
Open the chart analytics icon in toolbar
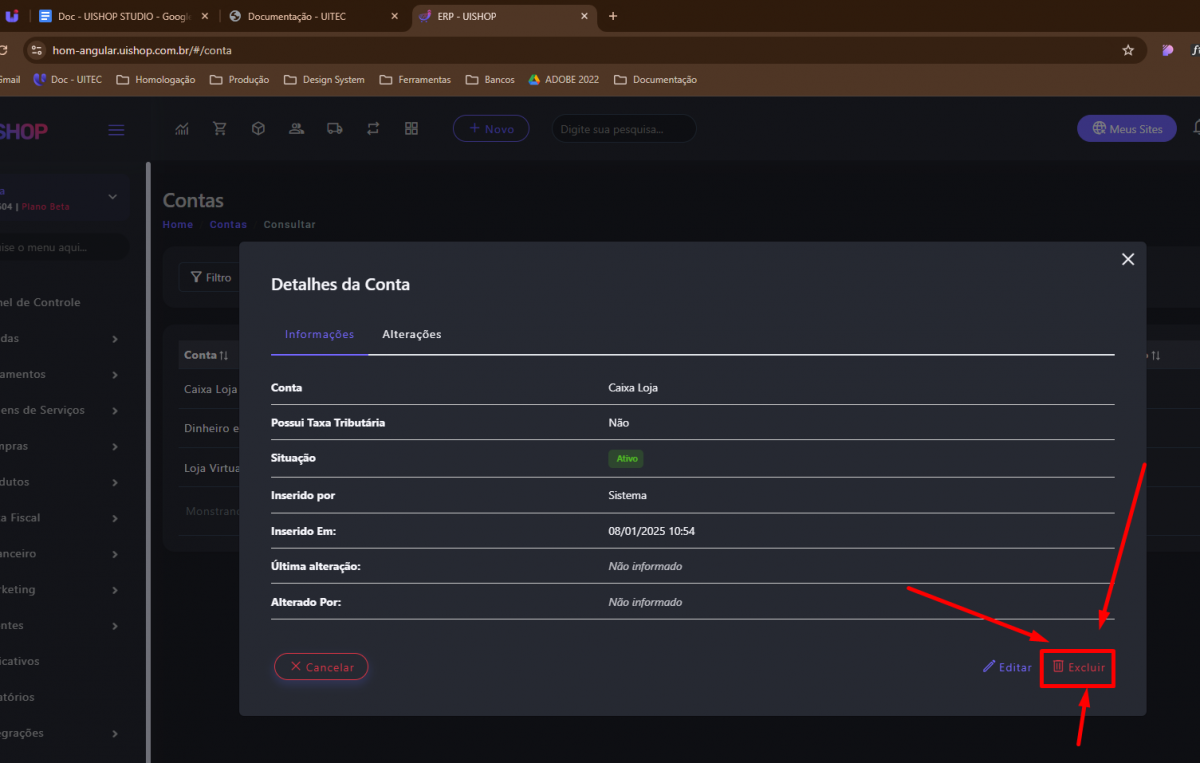coord(182,129)
